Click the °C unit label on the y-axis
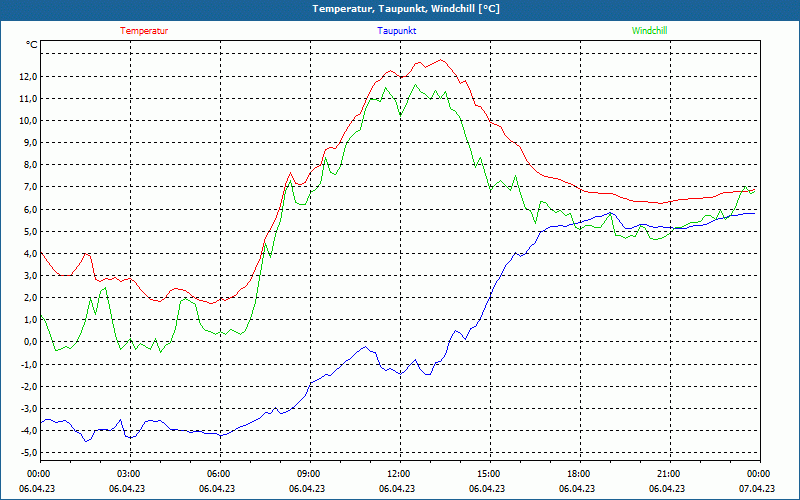The image size is (800, 500). tap(32, 45)
